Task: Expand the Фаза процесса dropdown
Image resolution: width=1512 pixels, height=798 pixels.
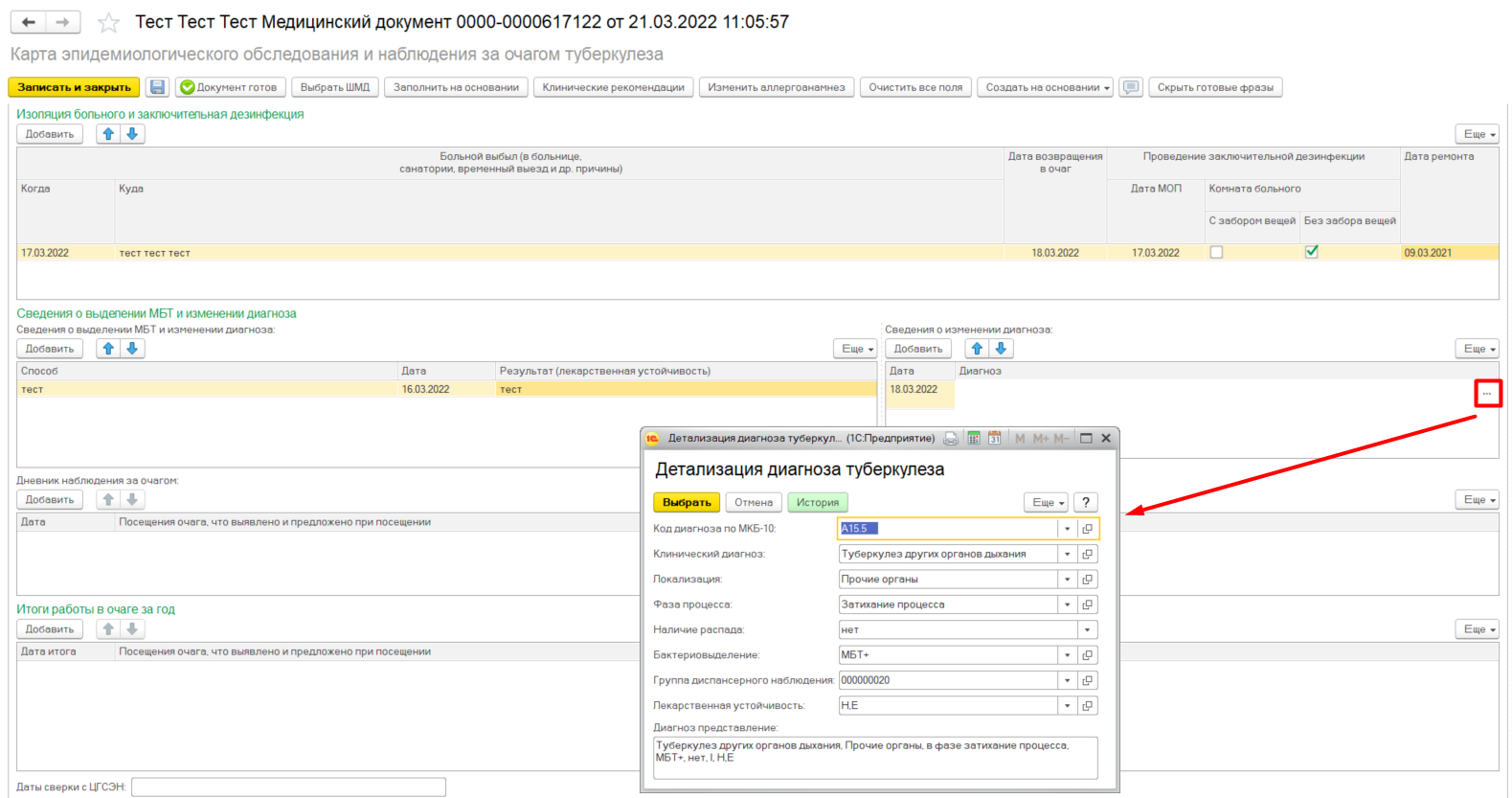Action: (1068, 604)
